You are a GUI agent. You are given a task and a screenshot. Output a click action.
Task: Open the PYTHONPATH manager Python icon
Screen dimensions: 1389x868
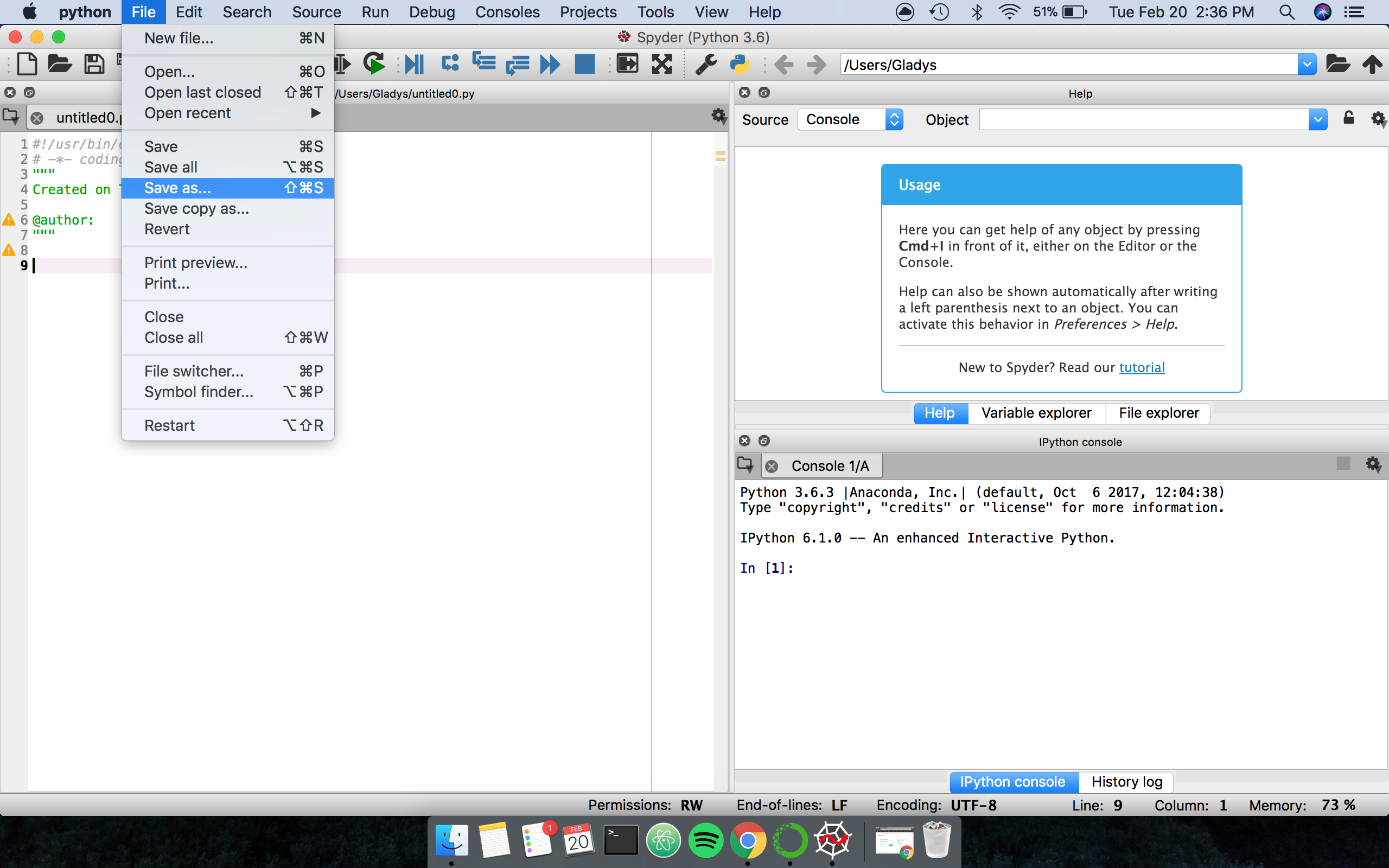[x=740, y=63]
